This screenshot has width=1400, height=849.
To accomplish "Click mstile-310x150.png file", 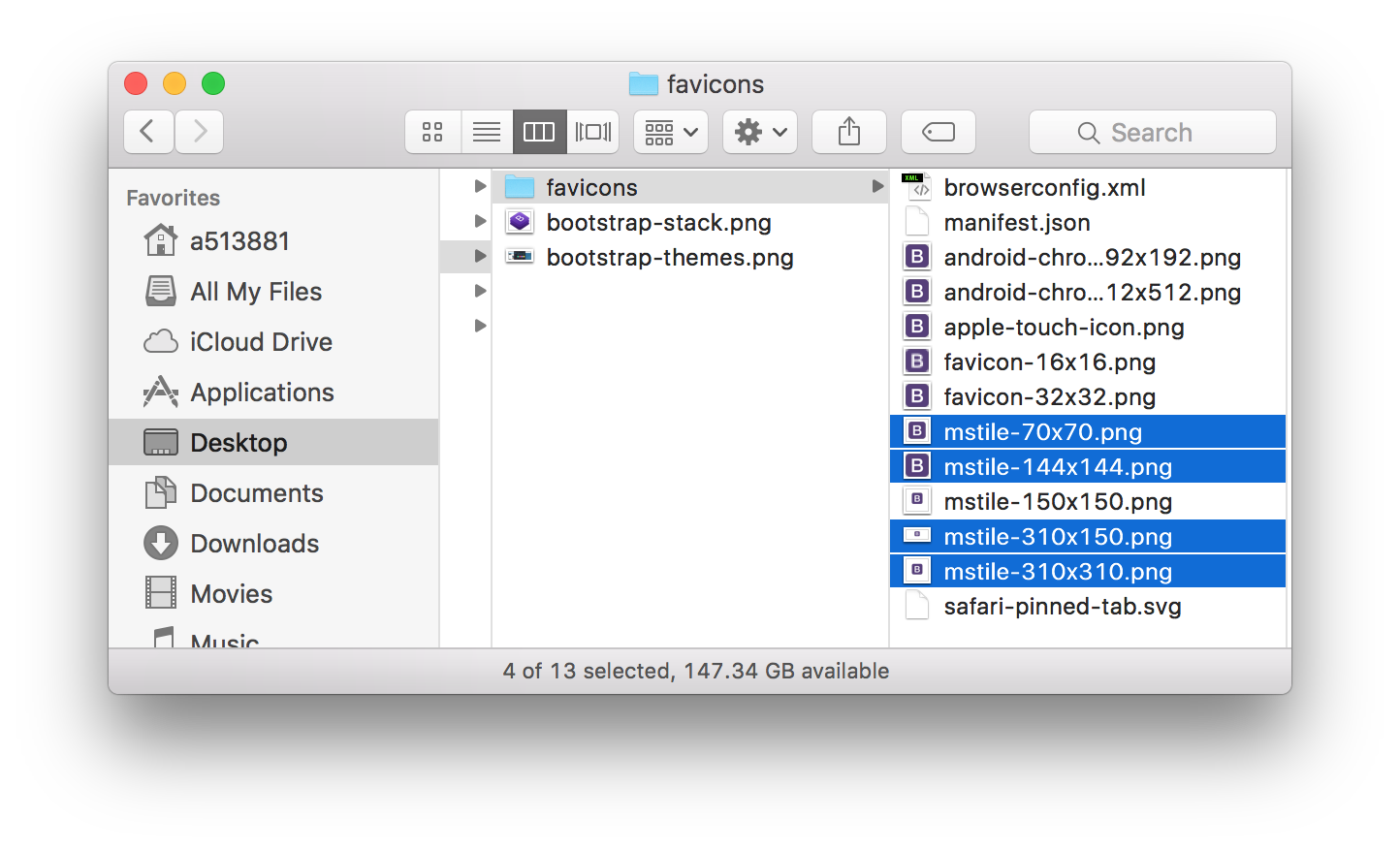I will (1088, 536).
